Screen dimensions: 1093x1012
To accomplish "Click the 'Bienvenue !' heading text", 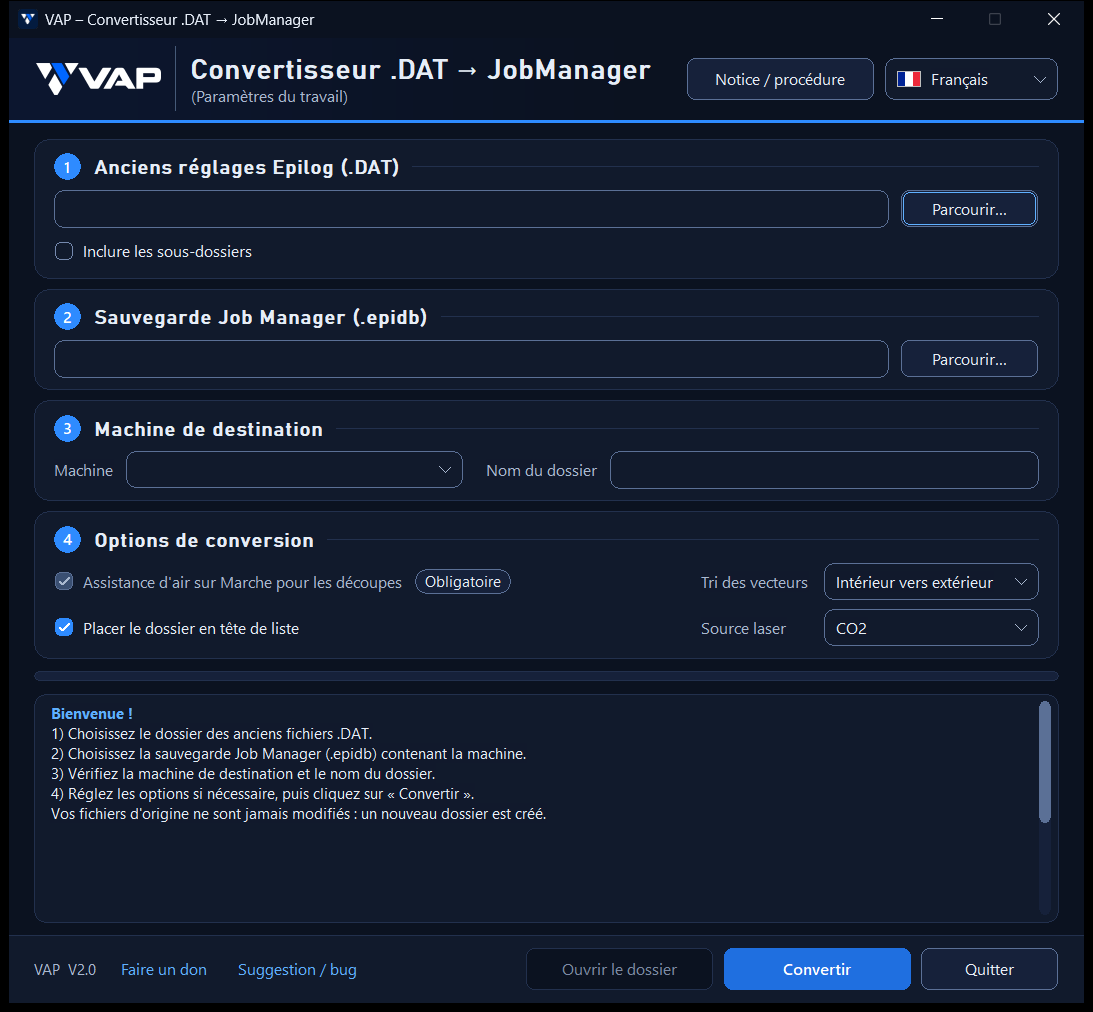I will point(92,714).
